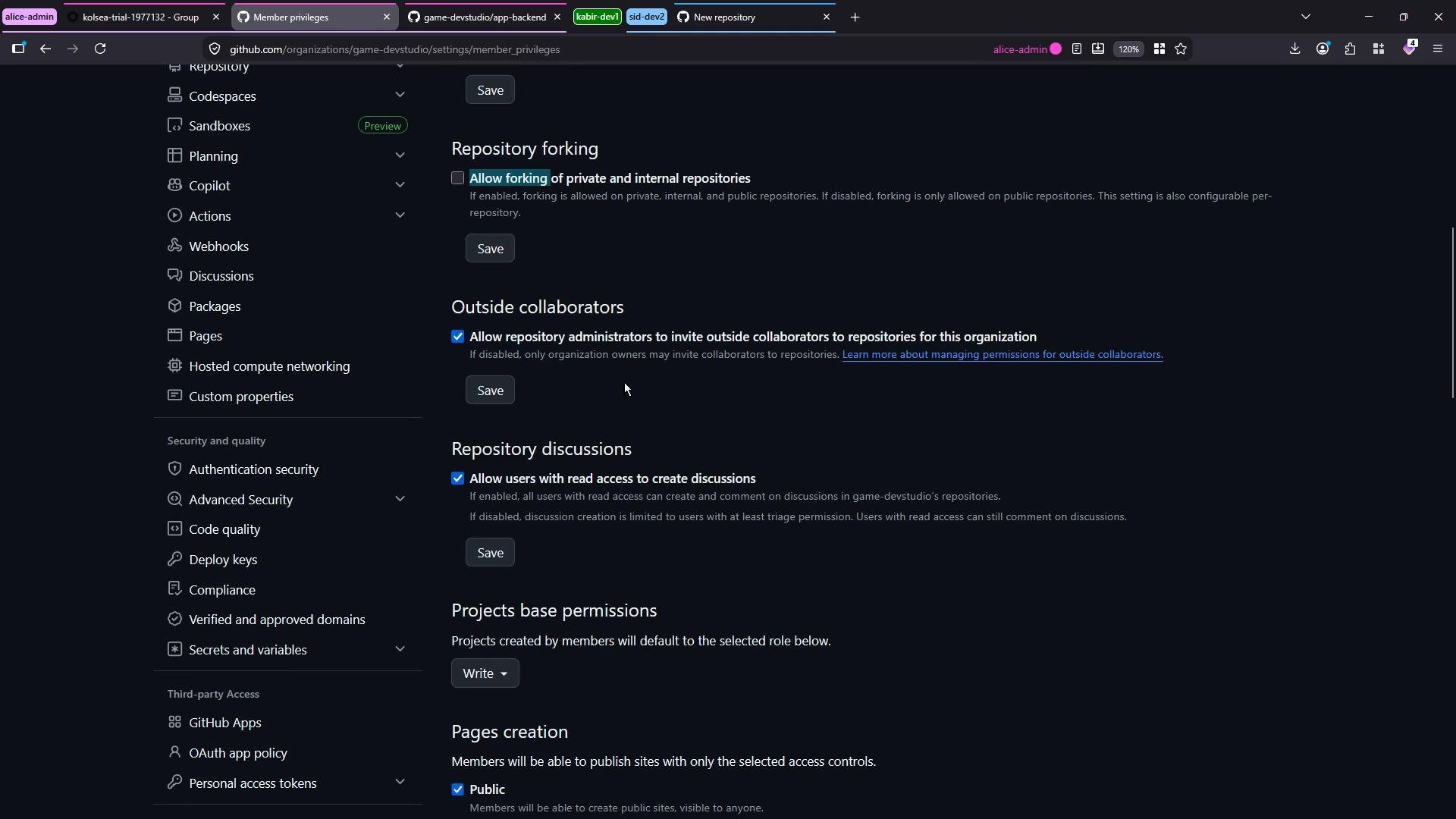The width and height of the screenshot is (1456, 819).
Task: Open the new tab plus icon
Action: pyautogui.click(x=855, y=17)
